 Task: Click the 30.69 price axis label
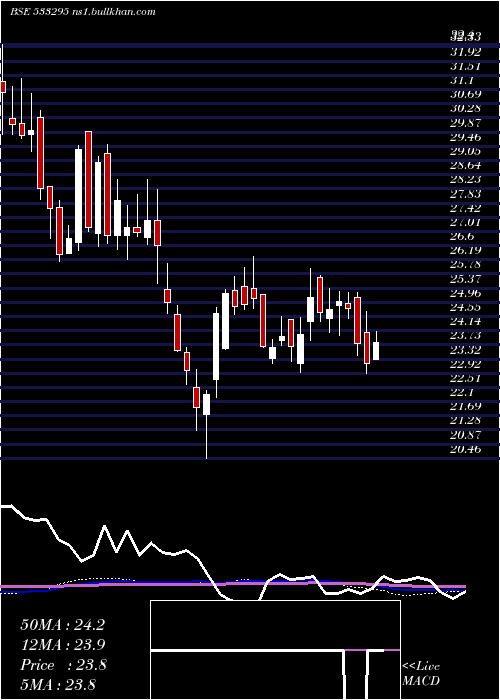466,95
